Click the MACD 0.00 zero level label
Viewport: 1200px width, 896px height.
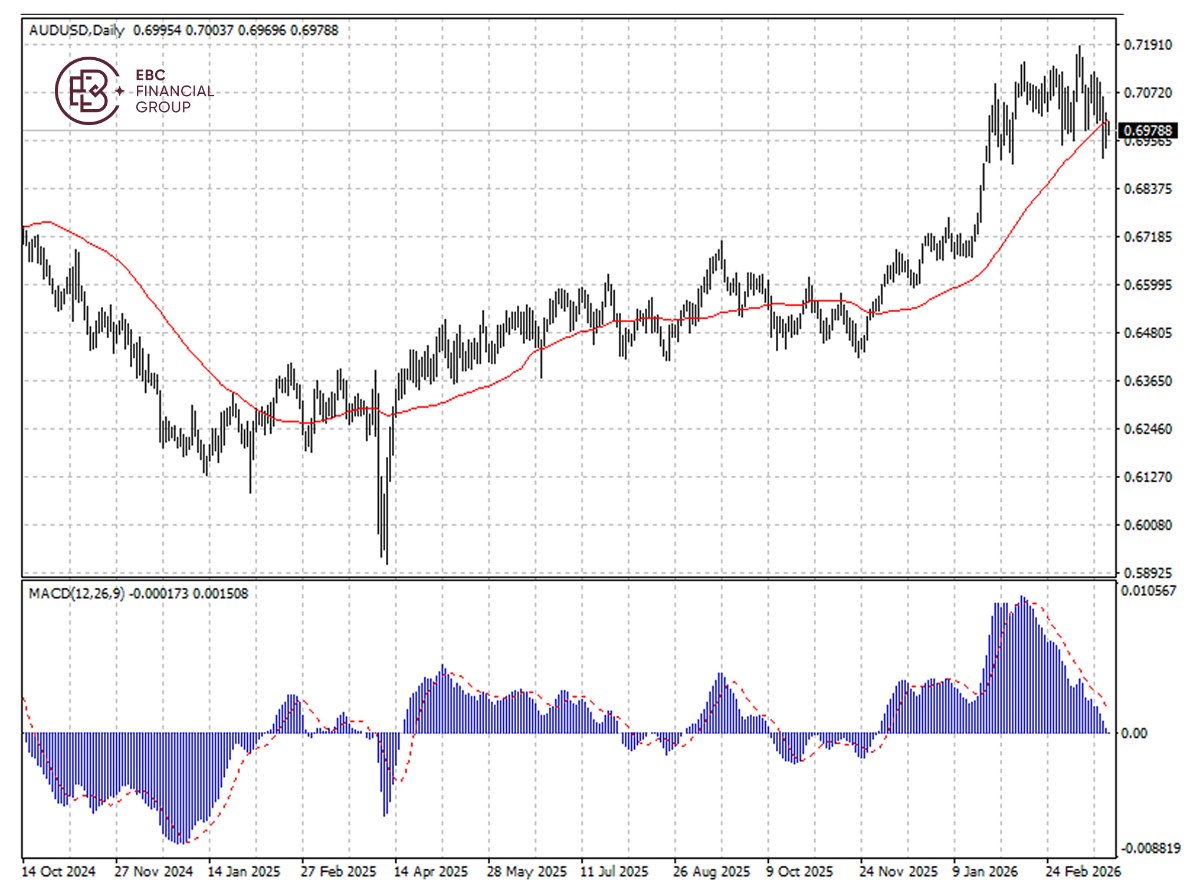(1136, 733)
